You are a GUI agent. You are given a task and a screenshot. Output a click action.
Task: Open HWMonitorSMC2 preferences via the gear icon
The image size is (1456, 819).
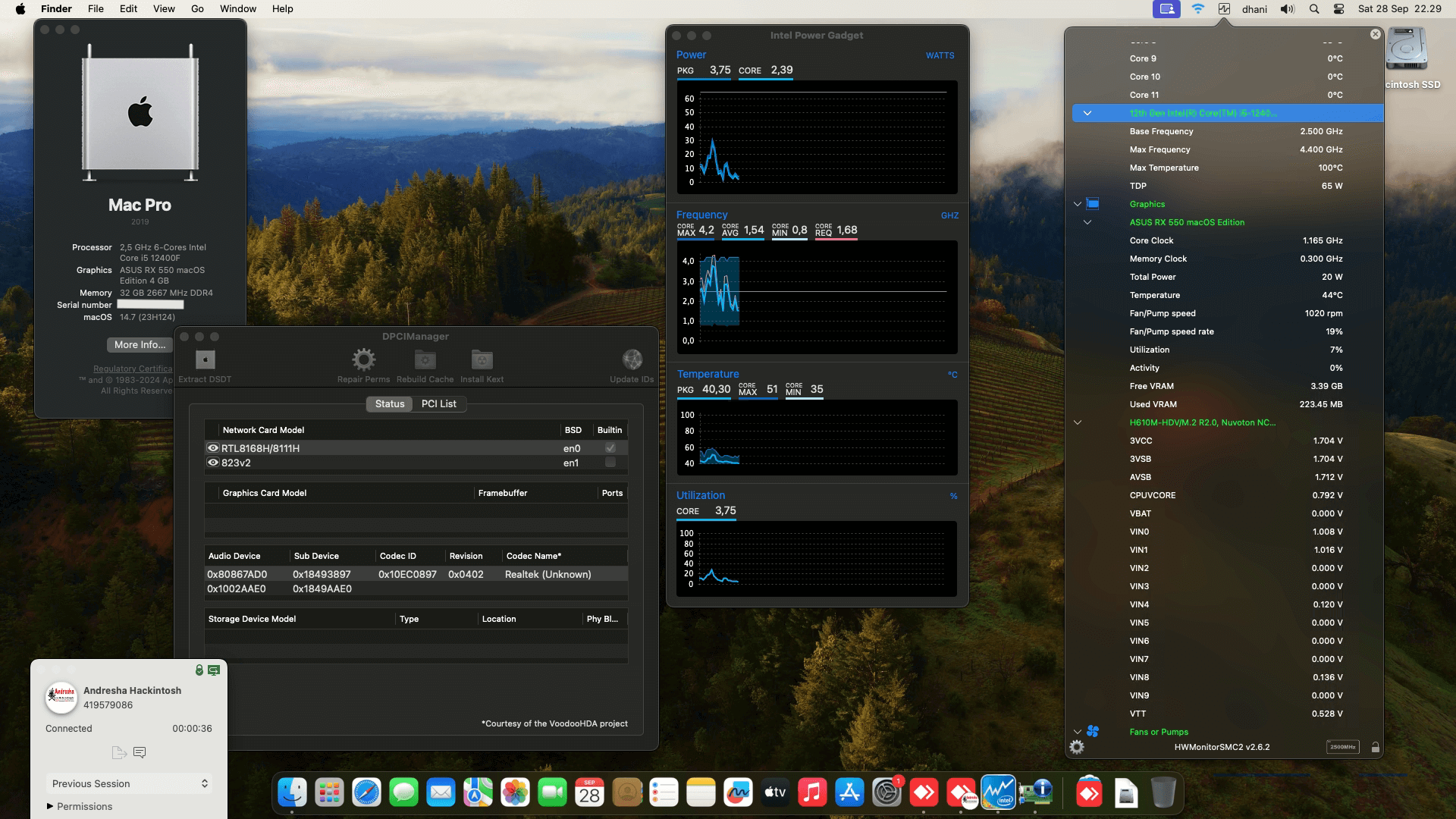(x=1078, y=747)
